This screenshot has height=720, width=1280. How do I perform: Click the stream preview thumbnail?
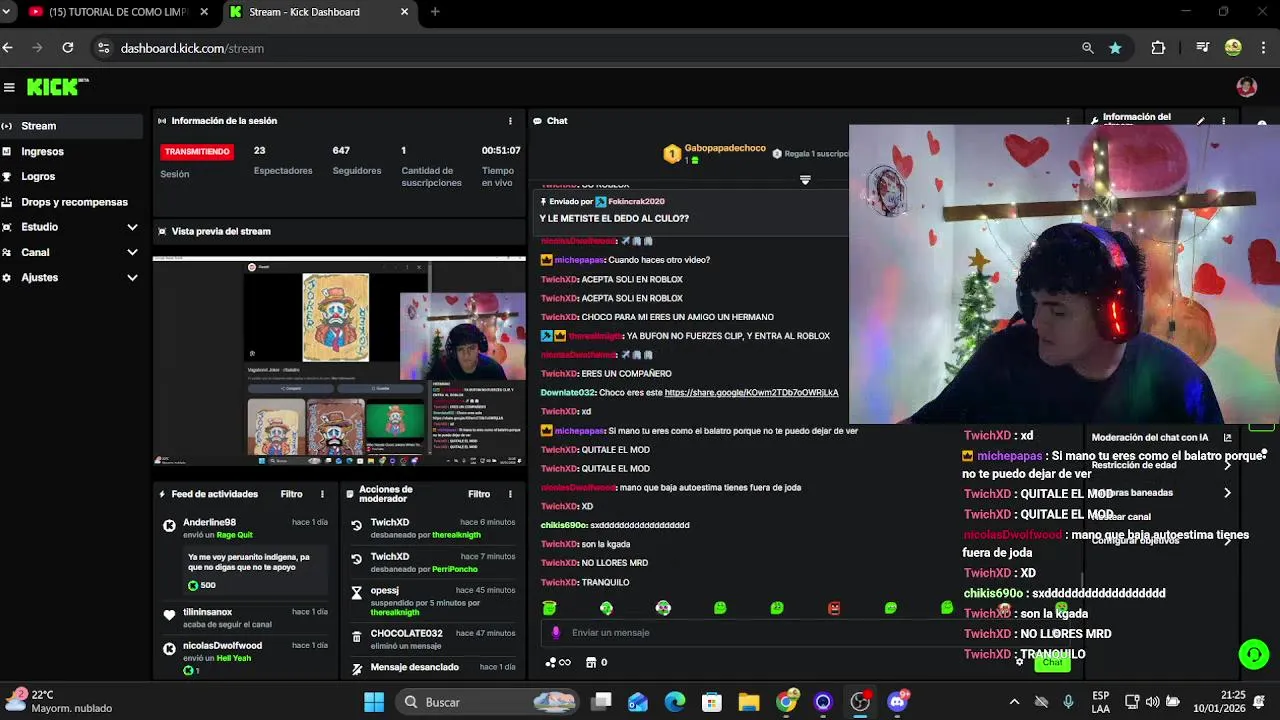339,361
